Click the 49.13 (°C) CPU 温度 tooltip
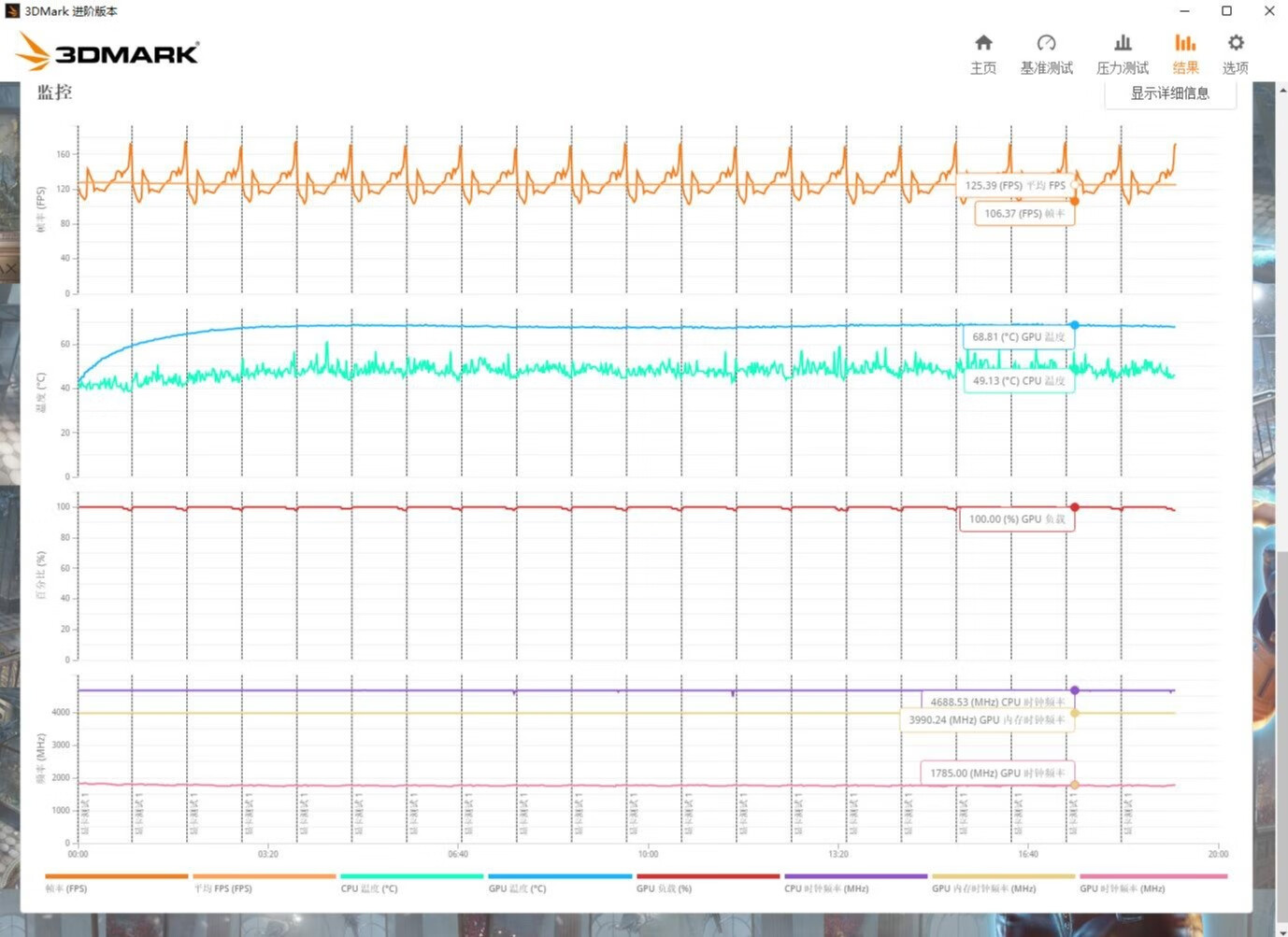 tap(1019, 380)
